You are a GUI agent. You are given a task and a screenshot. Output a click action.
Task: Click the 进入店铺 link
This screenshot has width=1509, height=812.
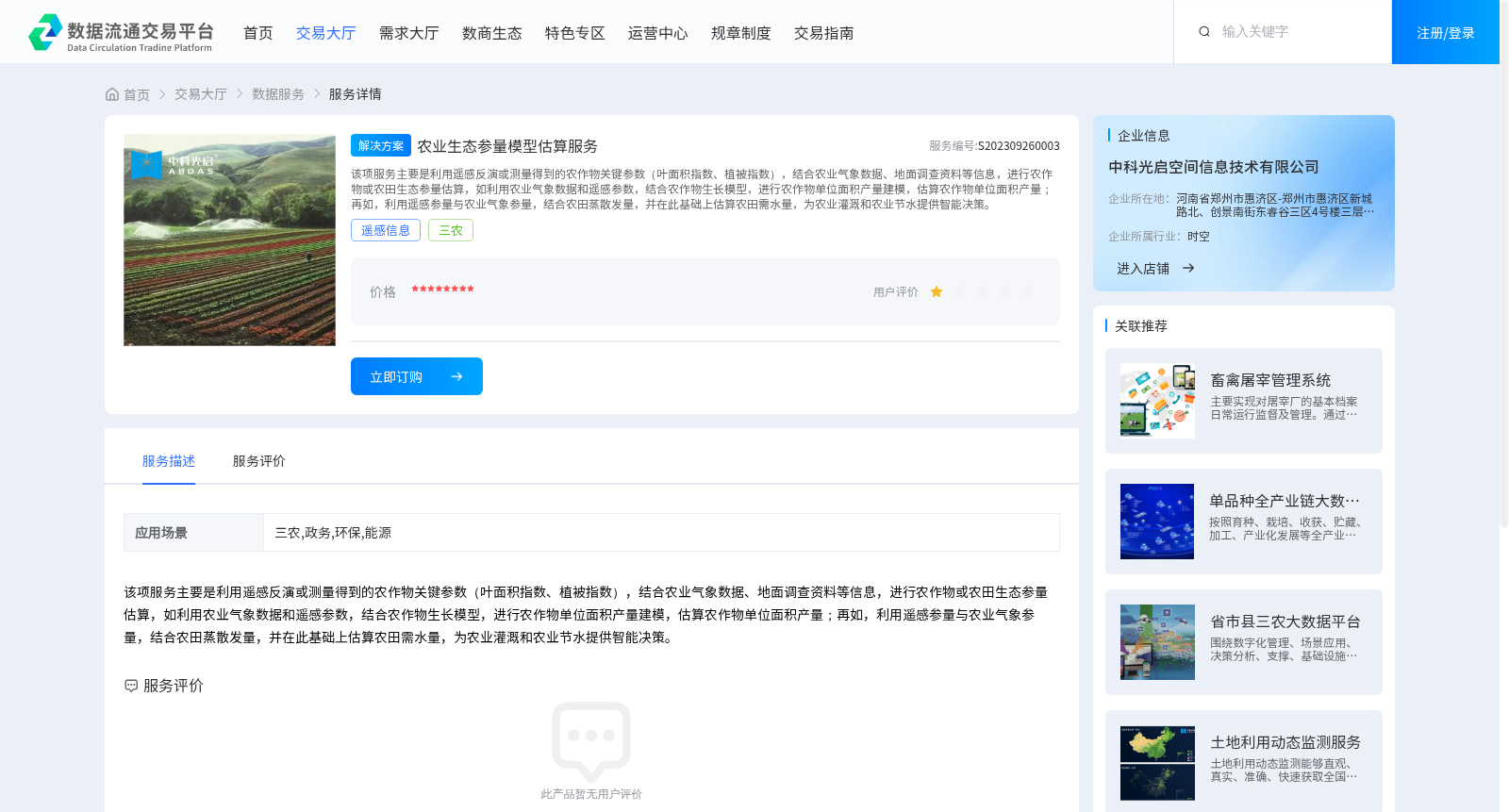tap(1143, 269)
